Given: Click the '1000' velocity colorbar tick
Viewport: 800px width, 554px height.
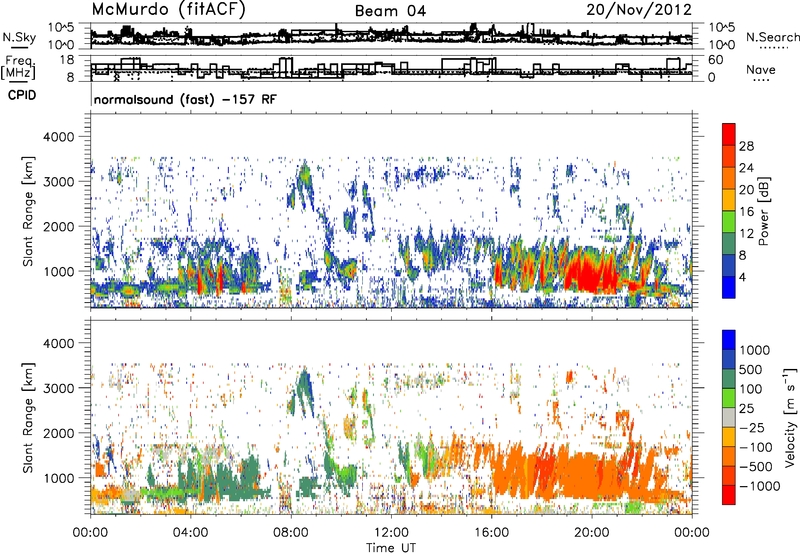Looking at the screenshot, I should click(x=755, y=350).
